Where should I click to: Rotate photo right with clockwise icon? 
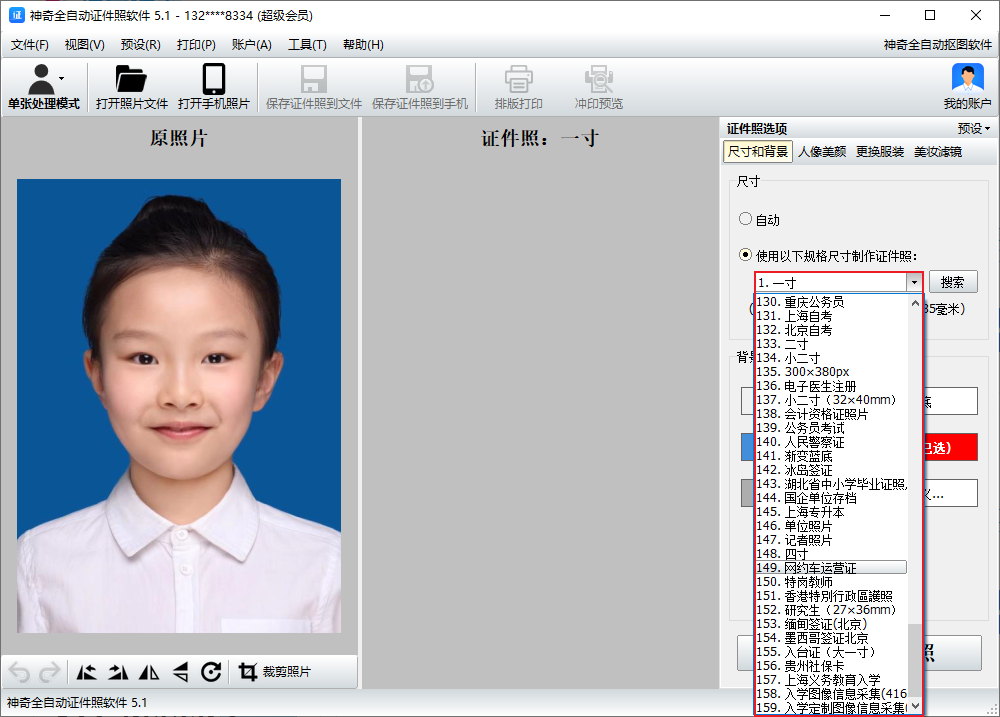pos(118,672)
